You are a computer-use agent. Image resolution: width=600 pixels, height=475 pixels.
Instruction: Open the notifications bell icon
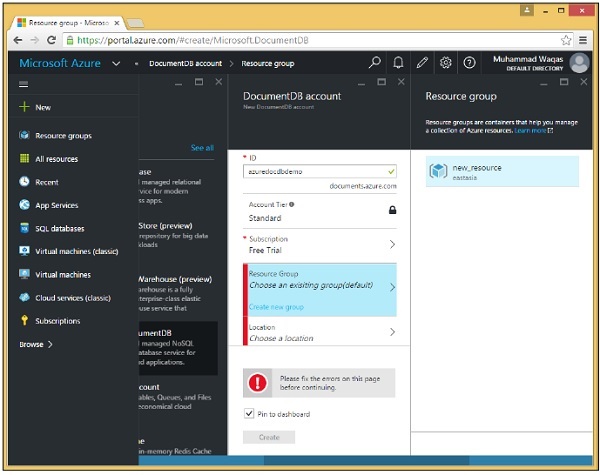(398, 63)
